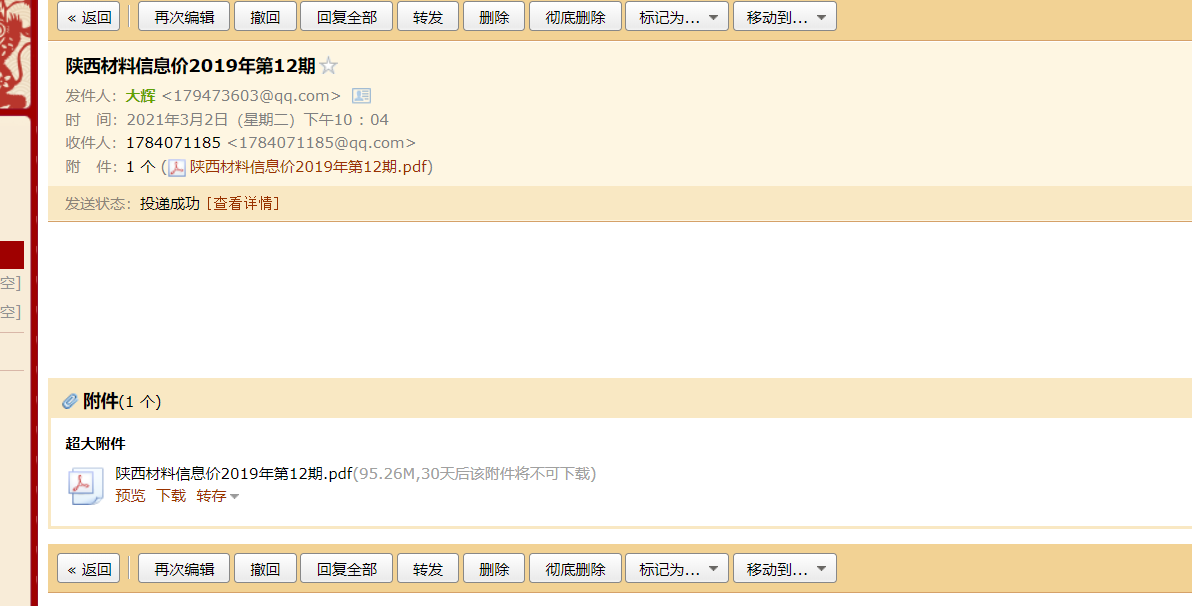Click the paperclip attachment icon
This screenshot has height=606, width=1192.
click(x=70, y=401)
